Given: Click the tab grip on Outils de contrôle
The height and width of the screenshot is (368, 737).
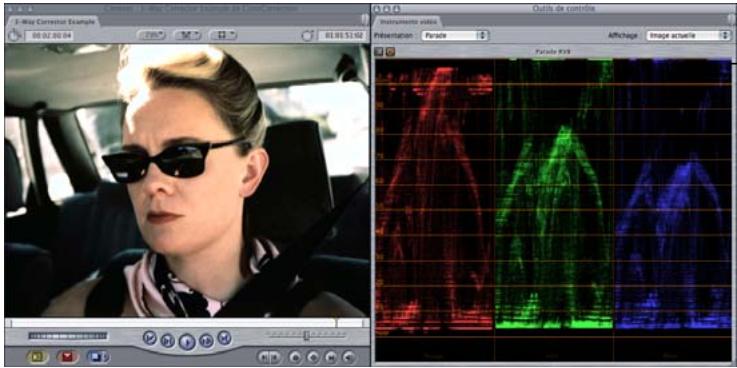Looking at the screenshot, I should pyautogui.click(x=730, y=19).
